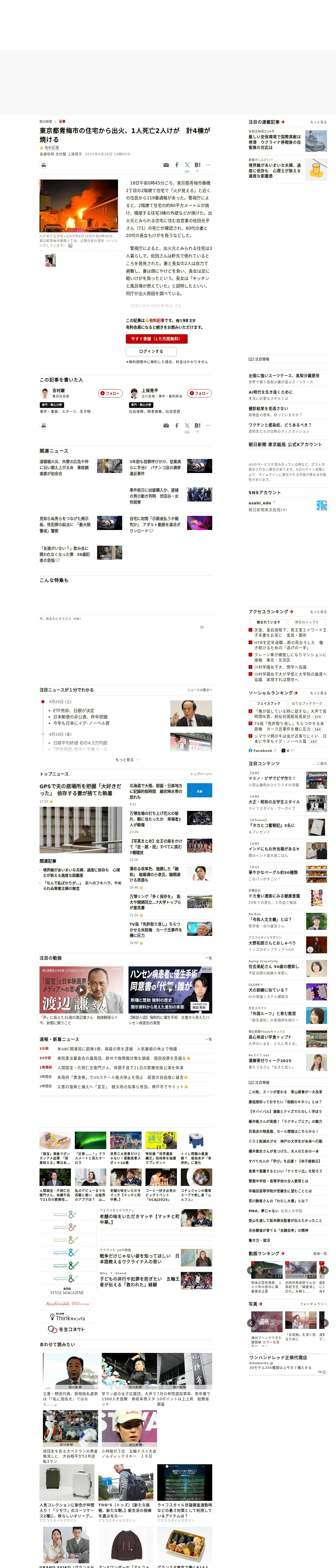Advance the 動画ランキング carousel to the next video
The width and height of the screenshot is (336, 1568).
coord(324,1270)
